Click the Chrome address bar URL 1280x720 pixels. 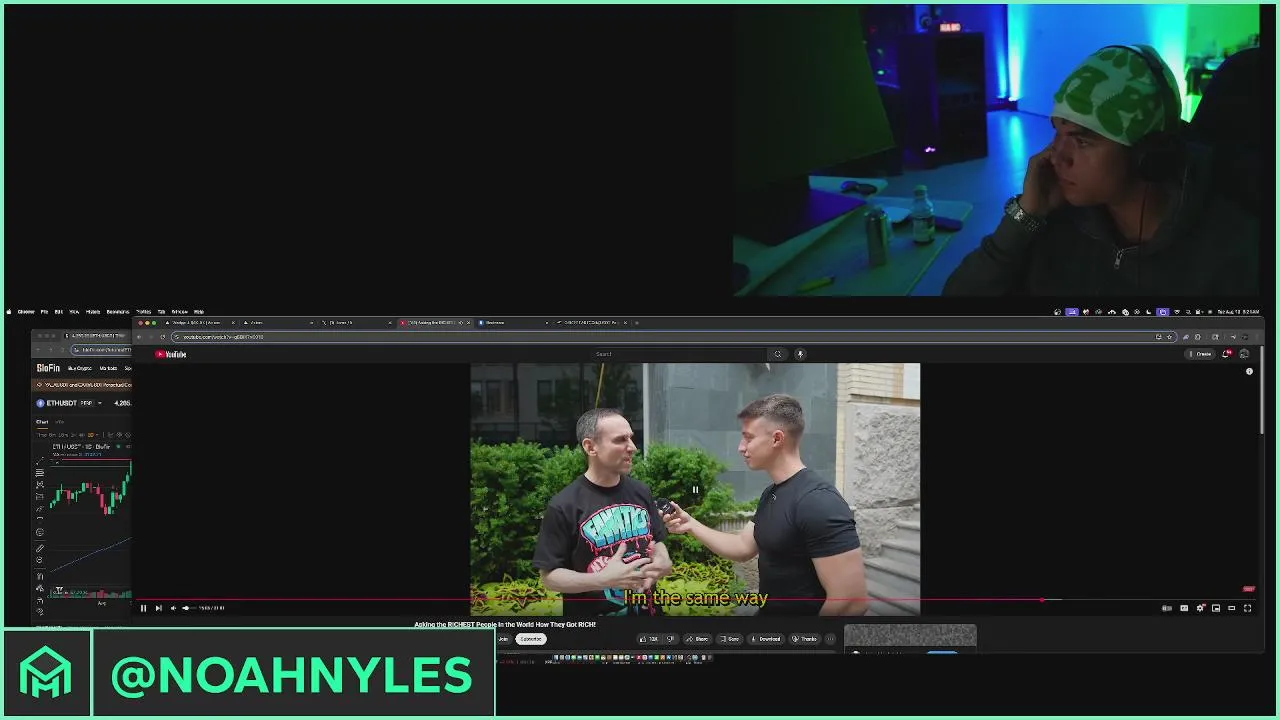(x=223, y=337)
